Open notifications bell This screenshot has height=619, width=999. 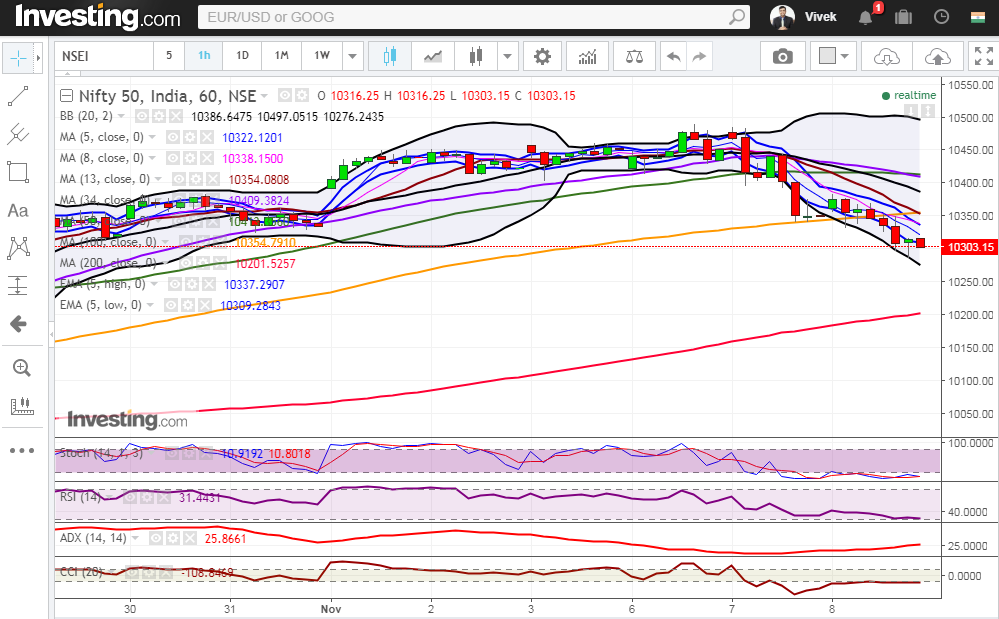tap(865, 17)
